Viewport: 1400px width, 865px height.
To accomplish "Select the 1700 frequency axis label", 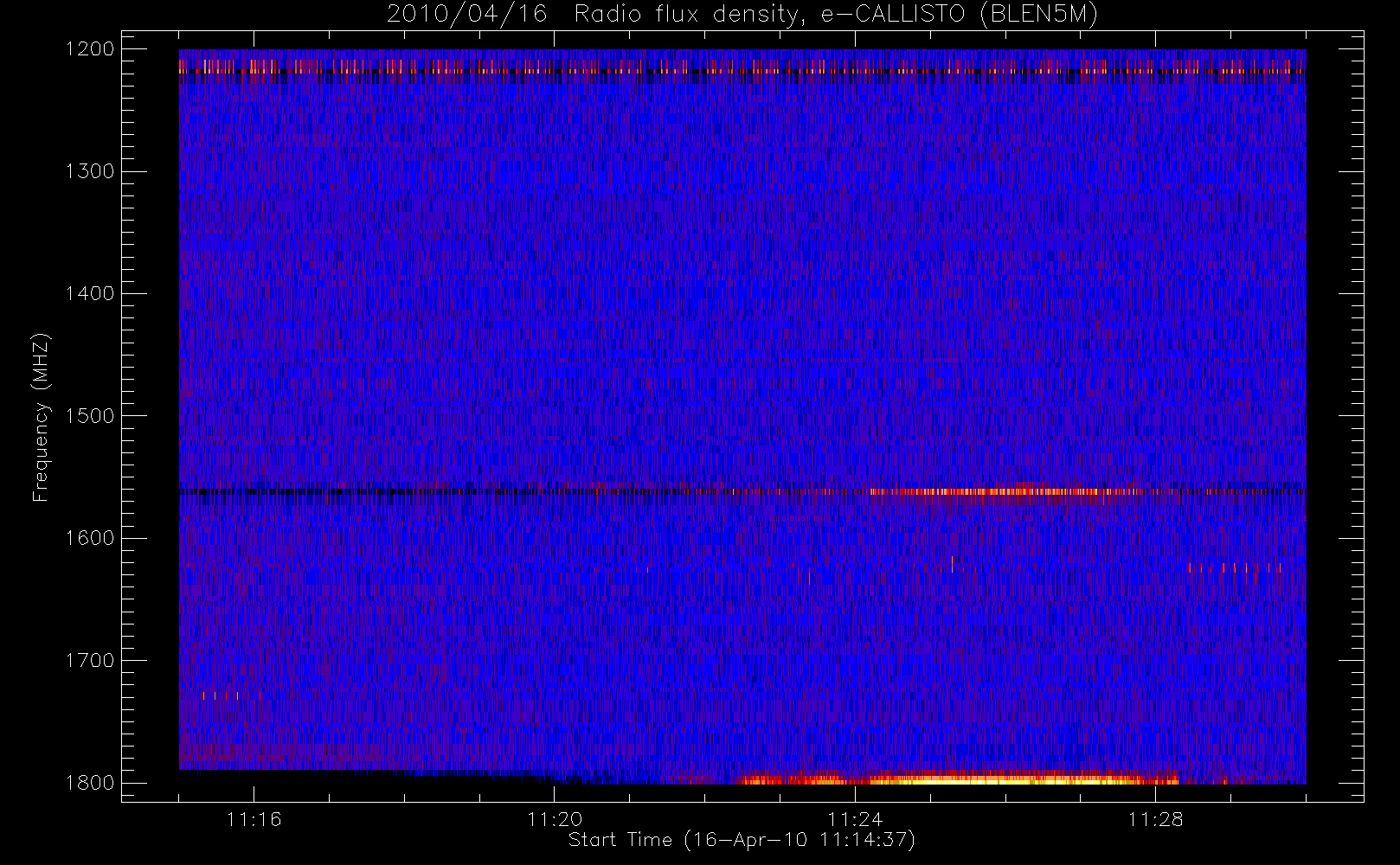I will (90, 660).
